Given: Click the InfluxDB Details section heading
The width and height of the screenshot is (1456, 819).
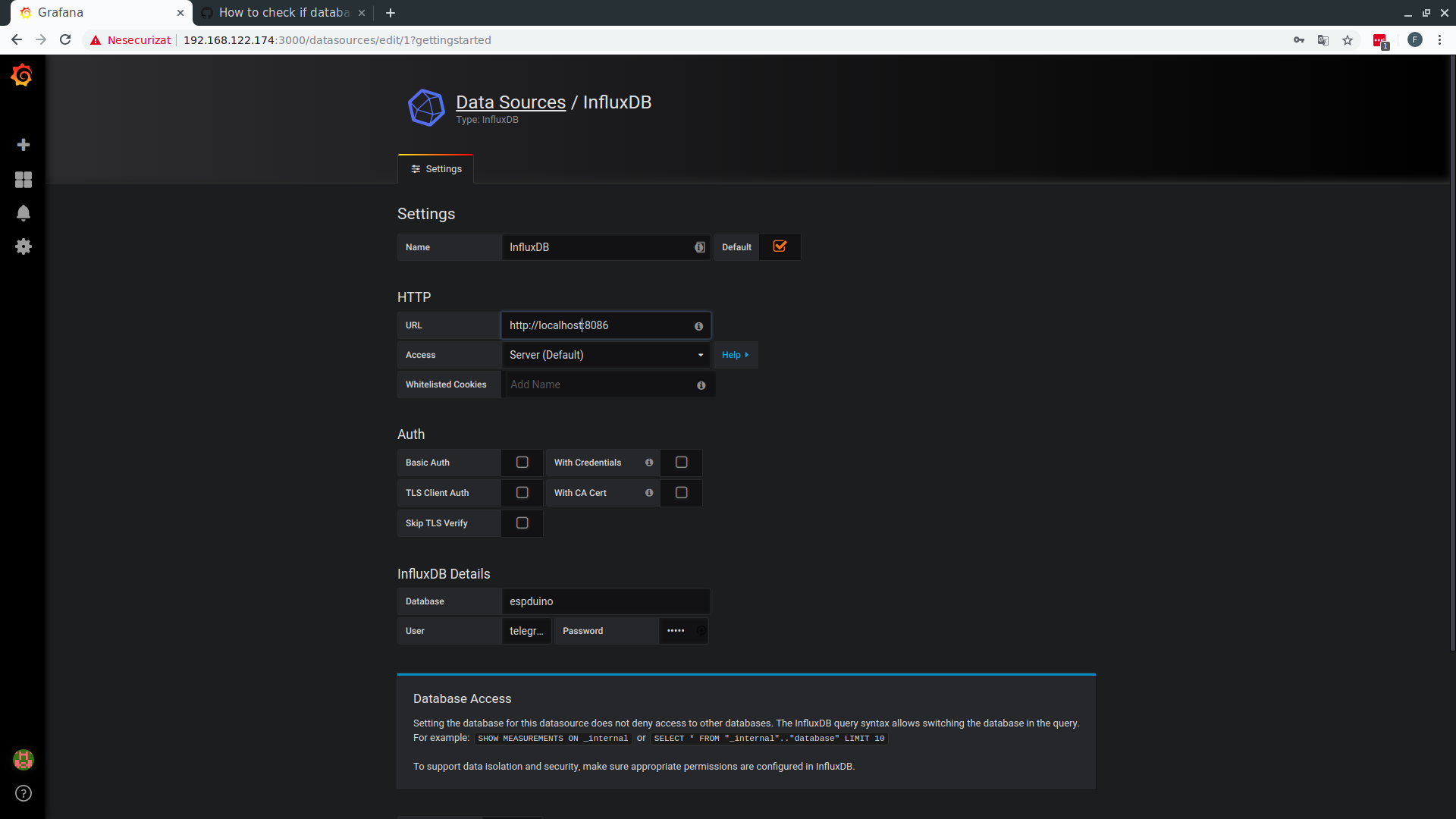Looking at the screenshot, I should (444, 574).
